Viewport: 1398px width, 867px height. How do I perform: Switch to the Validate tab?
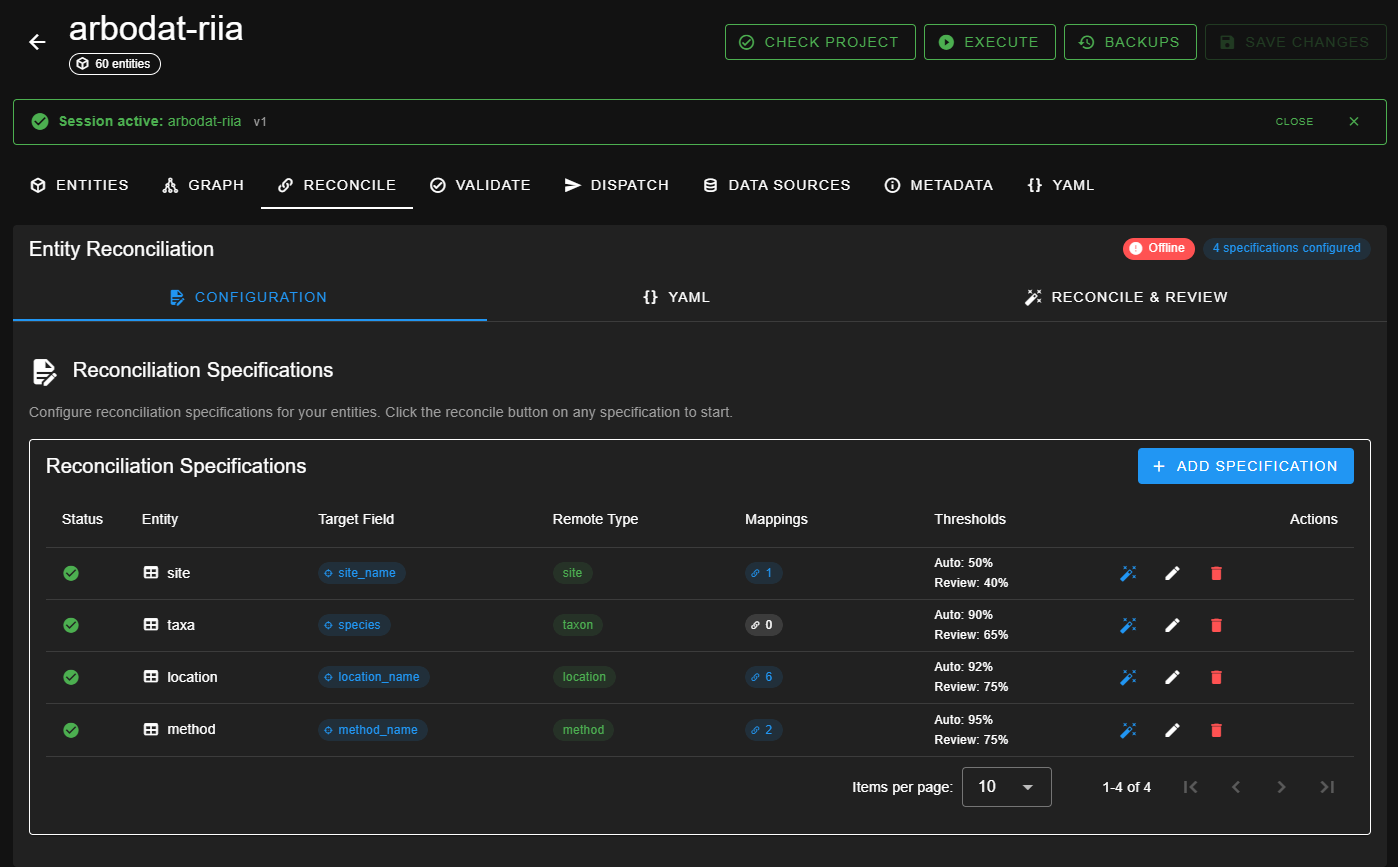click(x=480, y=185)
